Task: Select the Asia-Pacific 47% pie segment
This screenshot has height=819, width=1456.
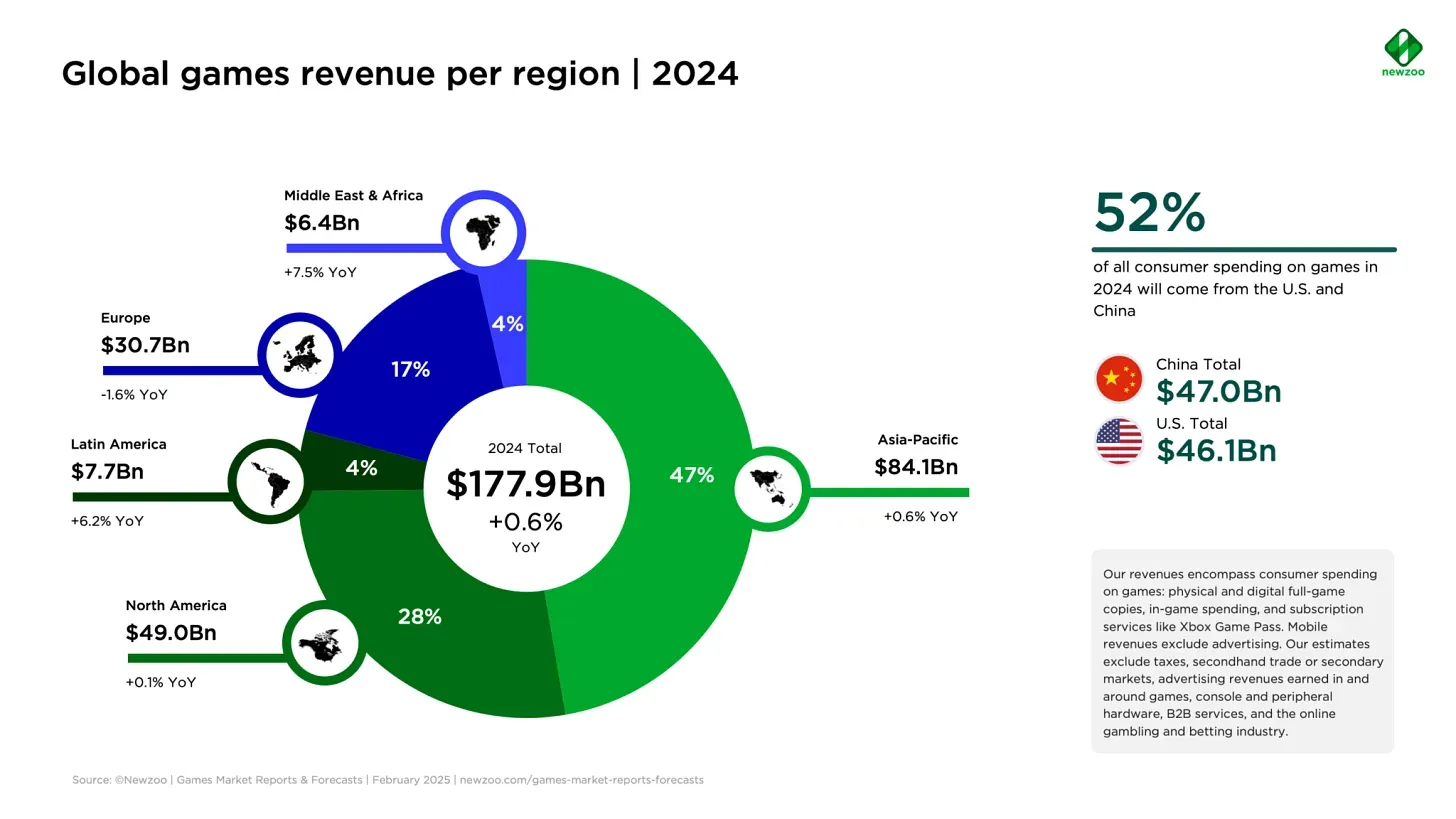Action: pyautogui.click(x=692, y=475)
